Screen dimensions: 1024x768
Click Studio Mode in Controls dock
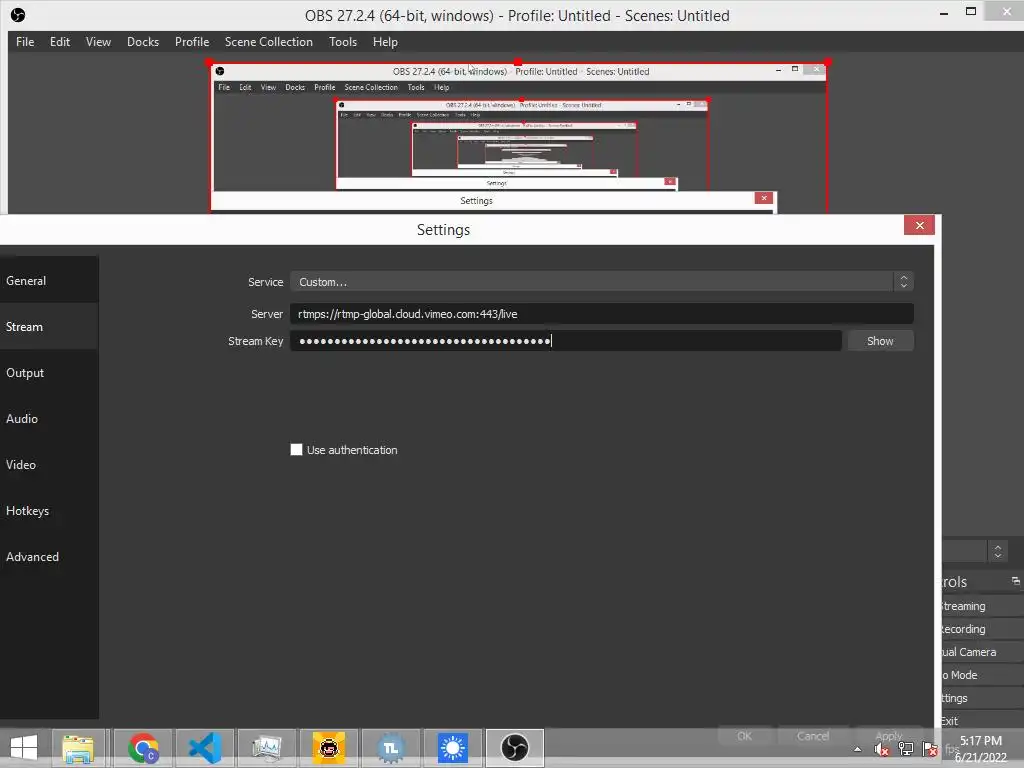(983, 675)
